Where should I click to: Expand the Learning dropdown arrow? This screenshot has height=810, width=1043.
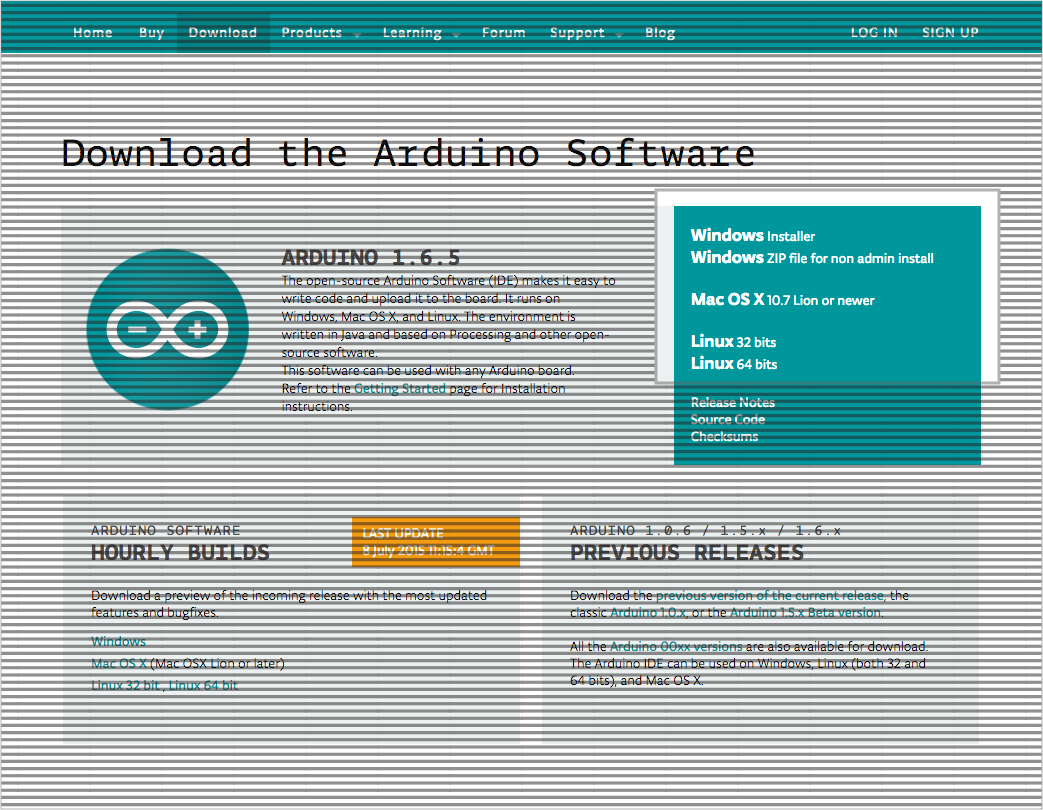(x=456, y=35)
